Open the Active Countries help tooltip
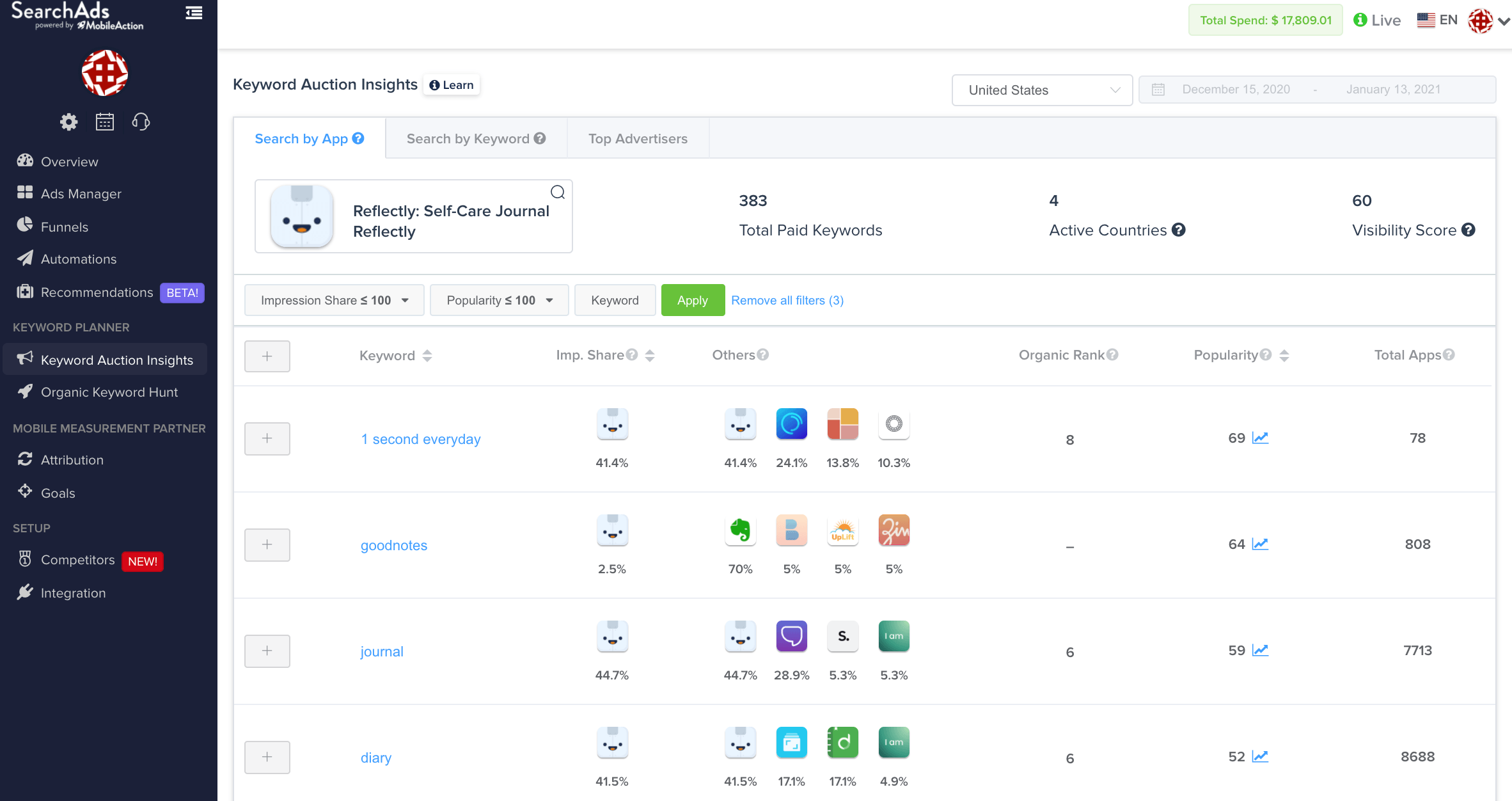Image resolution: width=1512 pixels, height=801 pixels. click(1179, 230)
